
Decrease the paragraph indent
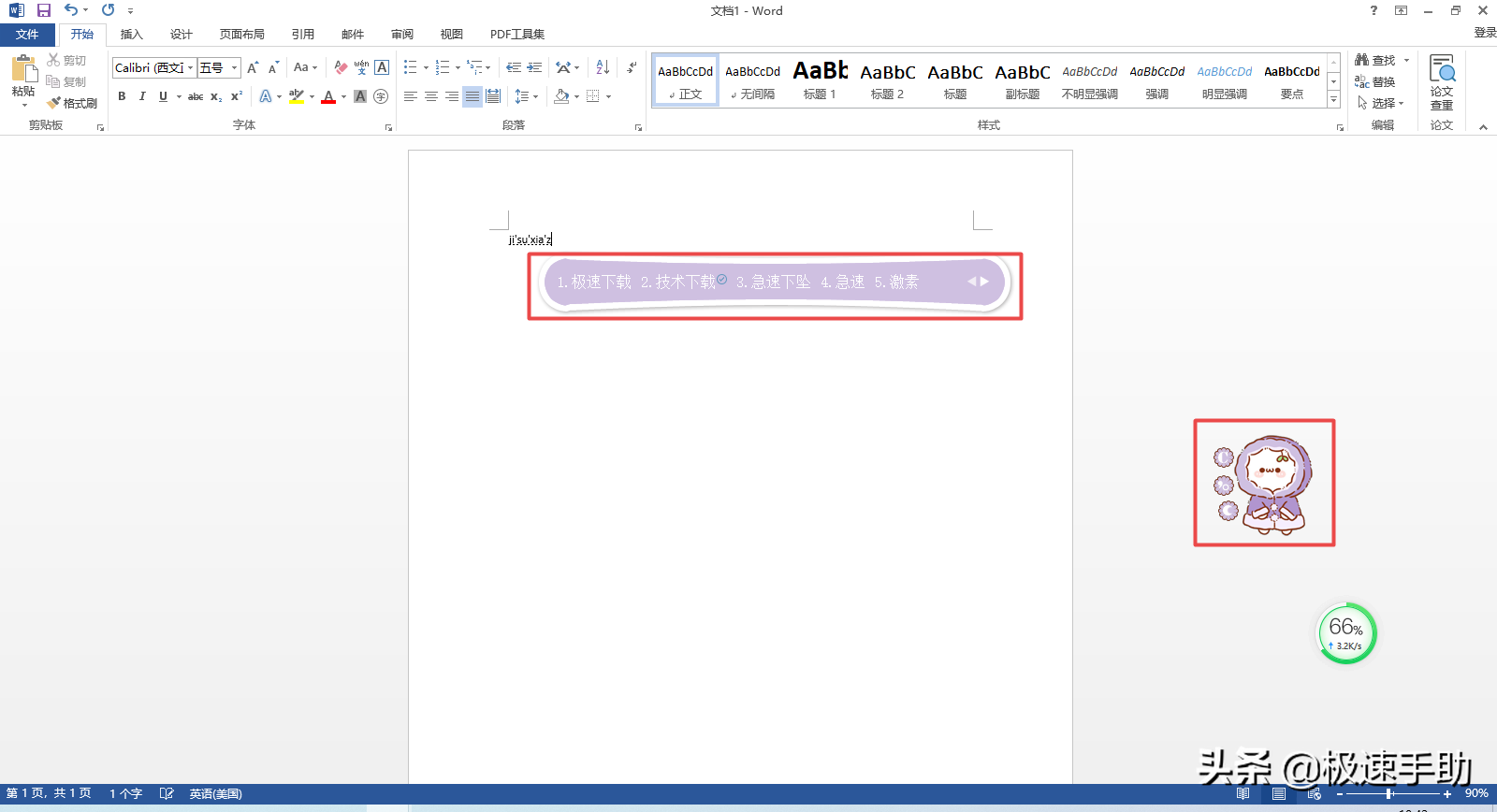(x=514, y=67)
